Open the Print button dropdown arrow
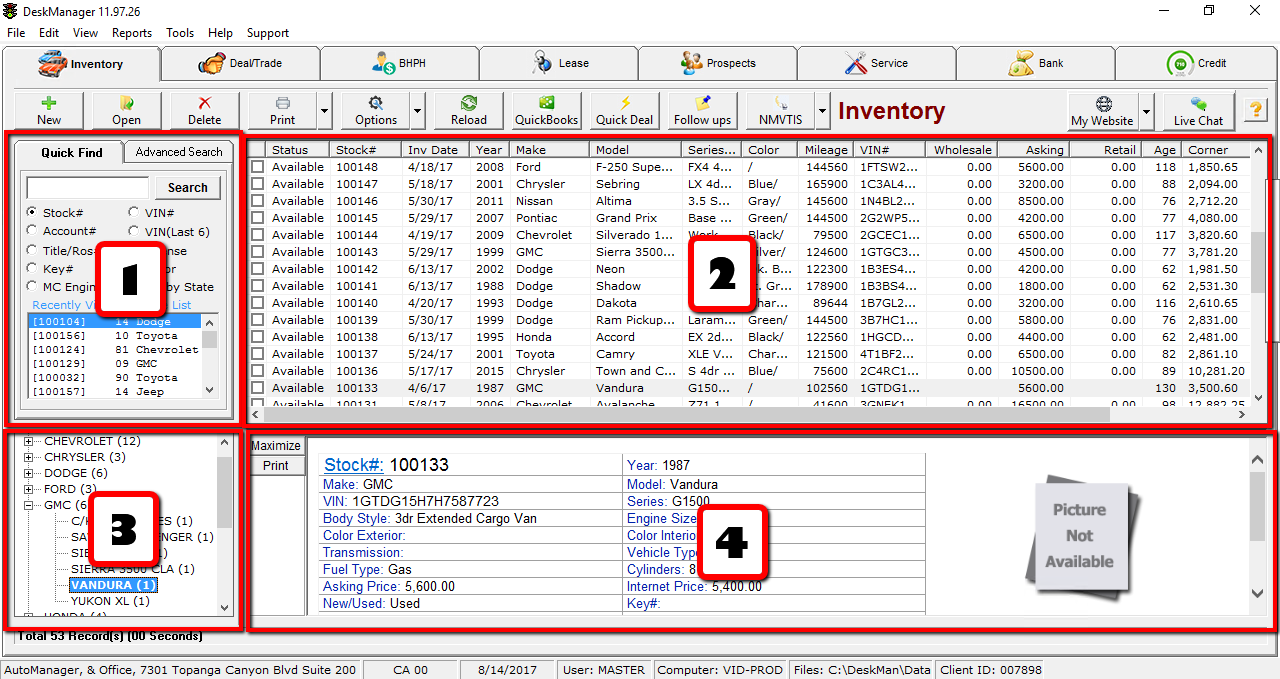The image size is (1280, 679). 324,111
